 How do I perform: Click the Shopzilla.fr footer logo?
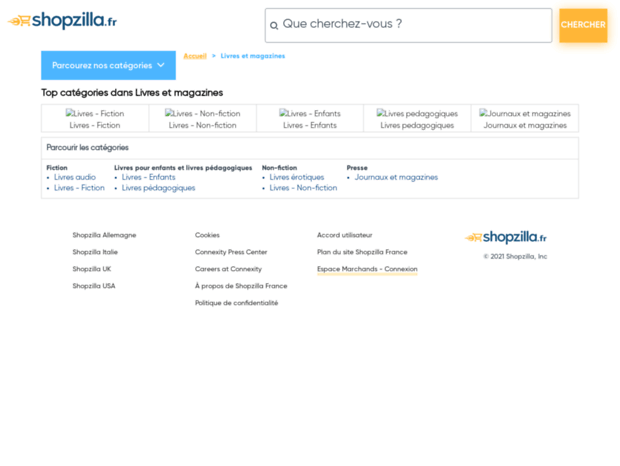(506, 237)
